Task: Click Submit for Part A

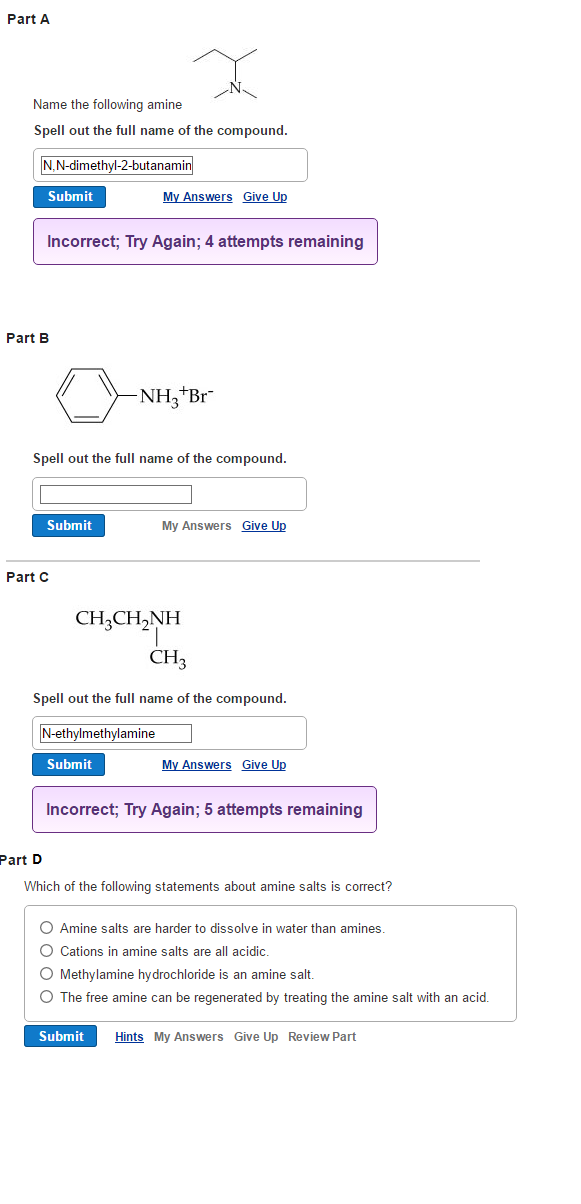Action: point(68,196)
